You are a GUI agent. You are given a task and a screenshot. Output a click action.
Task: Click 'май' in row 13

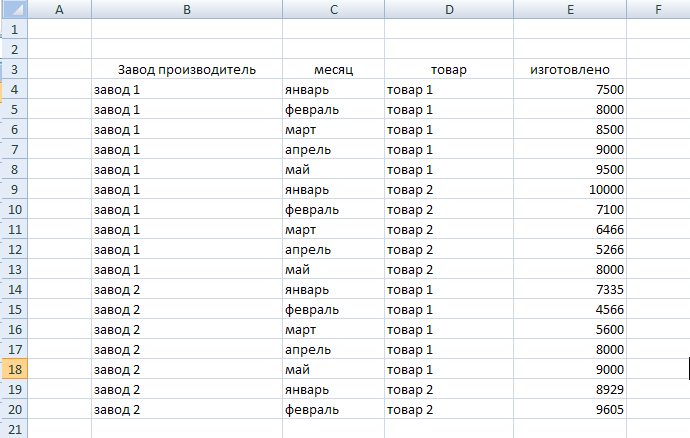point(297,269)
